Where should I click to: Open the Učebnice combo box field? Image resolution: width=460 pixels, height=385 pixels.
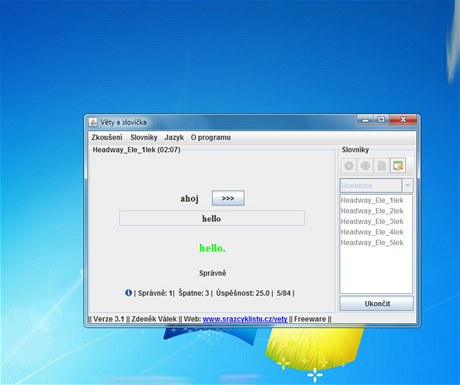click(x=371, y=186)
